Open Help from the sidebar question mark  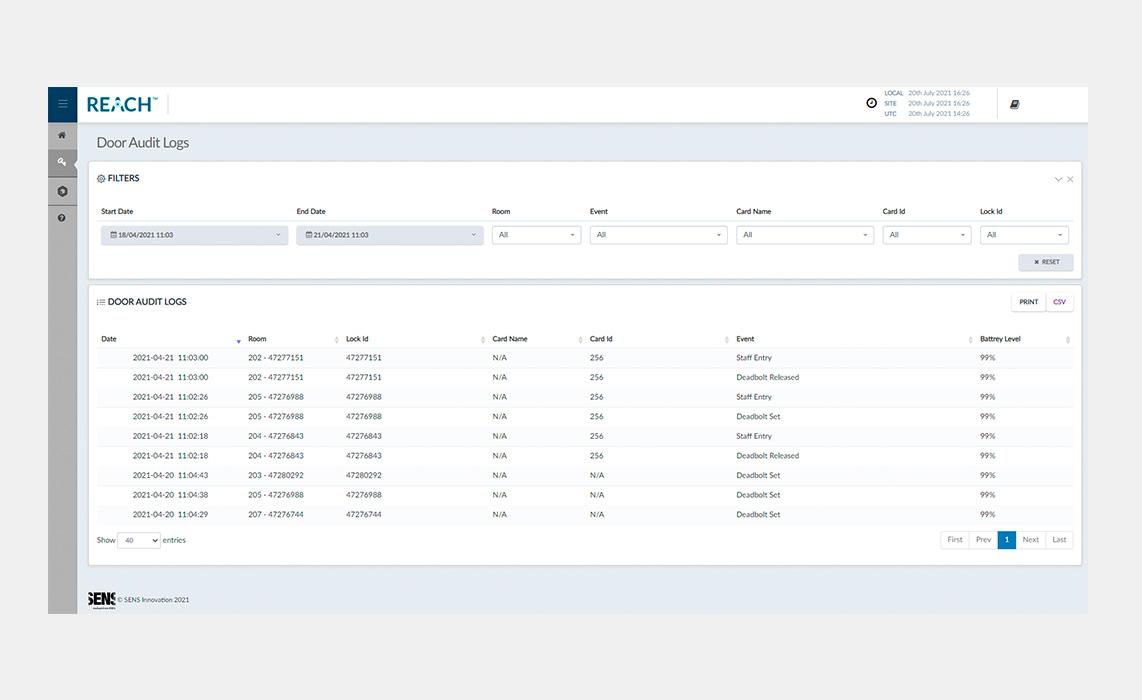[x=62, y=218]
